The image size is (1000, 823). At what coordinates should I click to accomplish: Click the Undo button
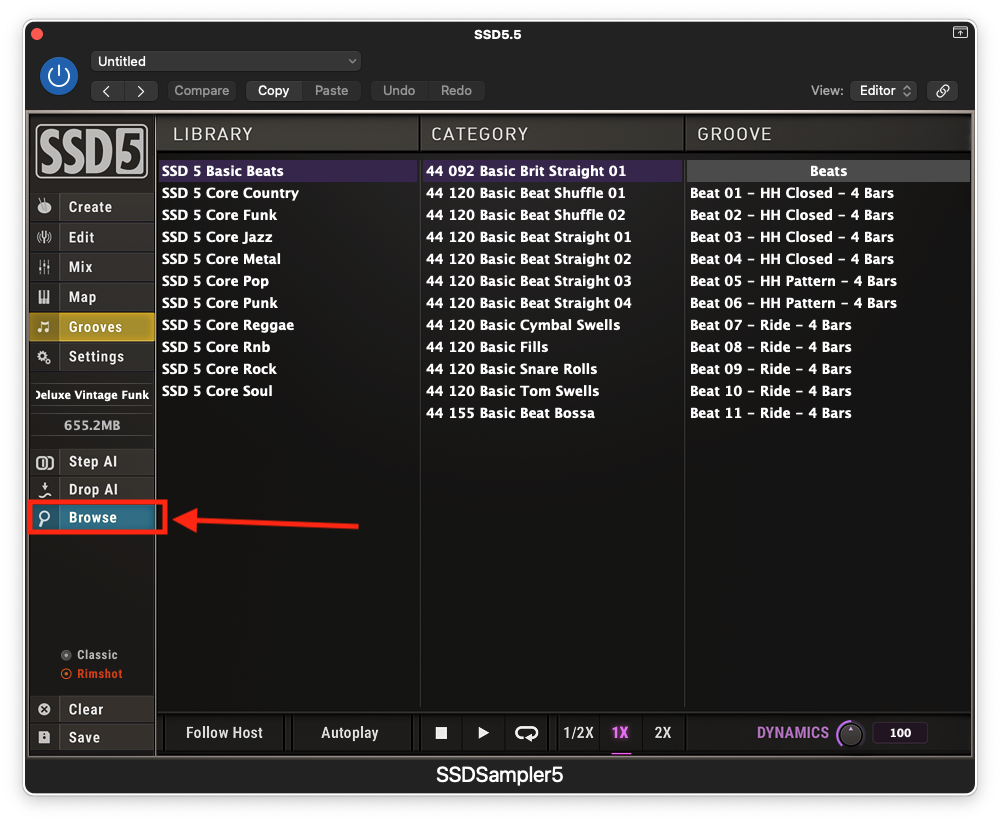click(x=399, y=91)
